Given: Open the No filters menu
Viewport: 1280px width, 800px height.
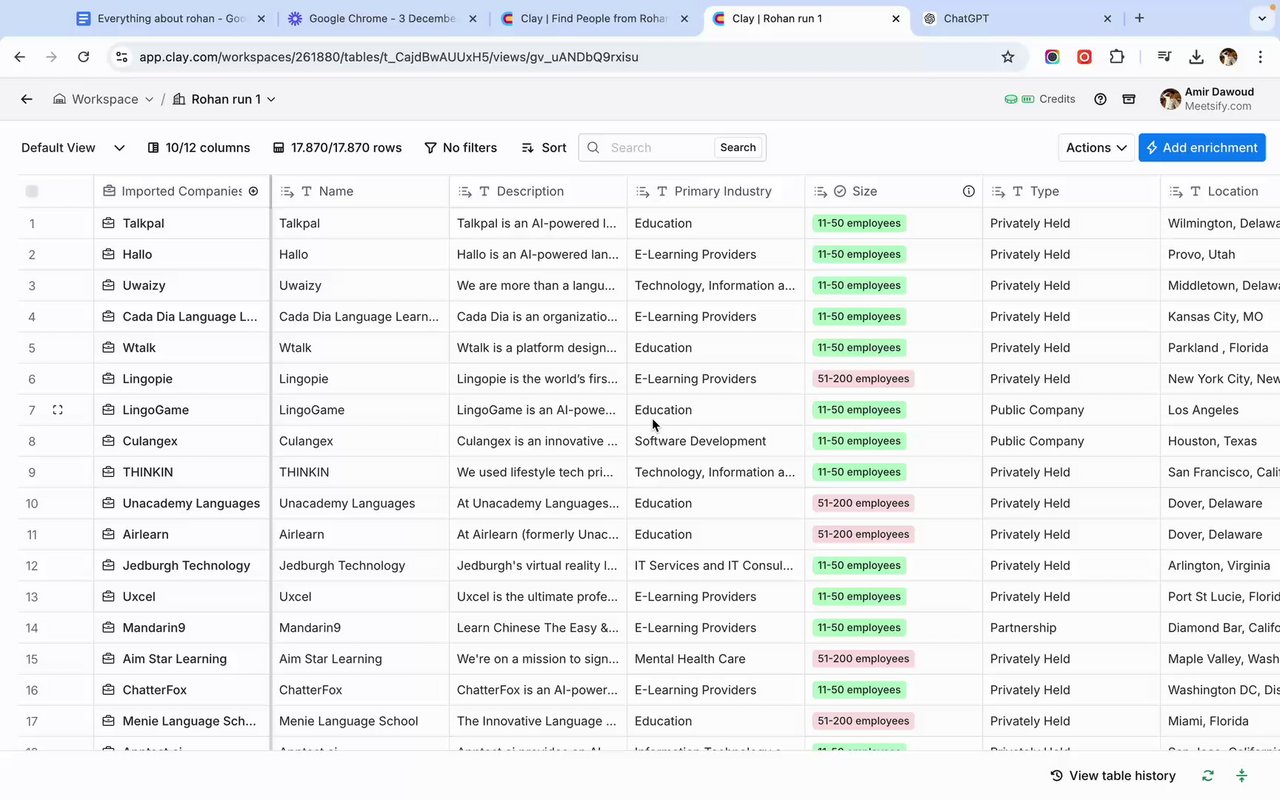Looking at the screenshot, I should click(x=461, y=148).
